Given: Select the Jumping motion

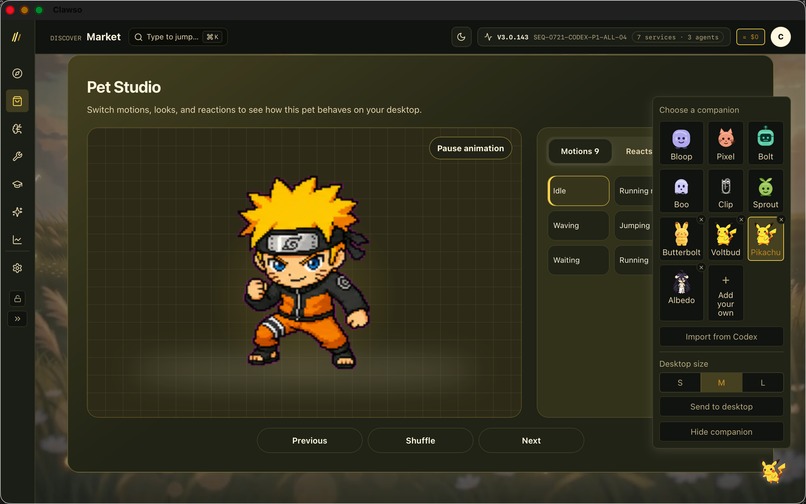Looking at the screenshot, I should (x=634, y=225).
